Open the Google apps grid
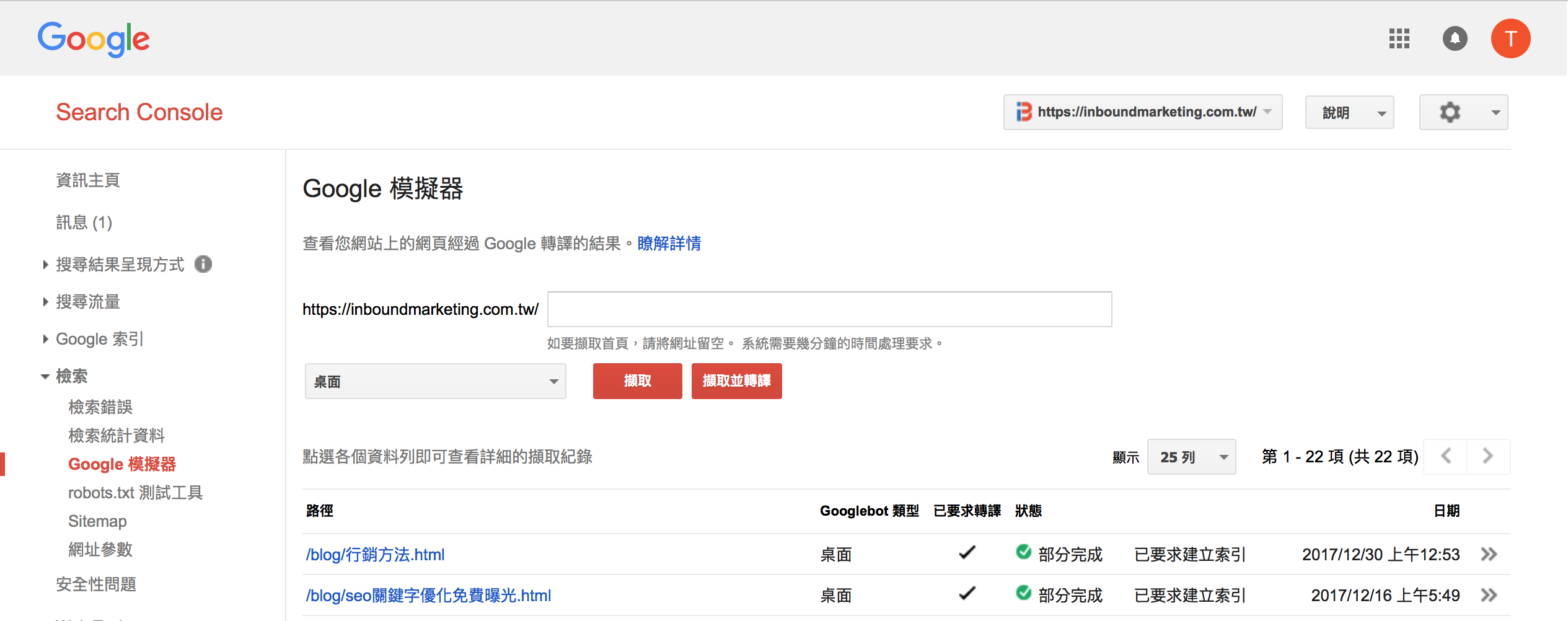 click(1398, 38)
